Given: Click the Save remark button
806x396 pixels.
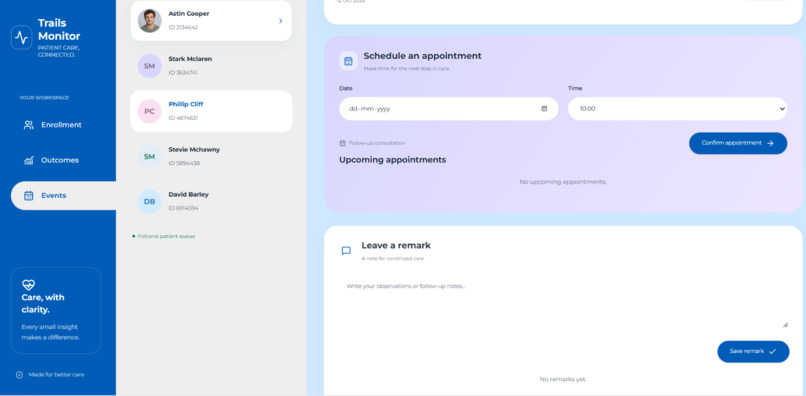Looking at the screenshot, I should coord(753,352).
